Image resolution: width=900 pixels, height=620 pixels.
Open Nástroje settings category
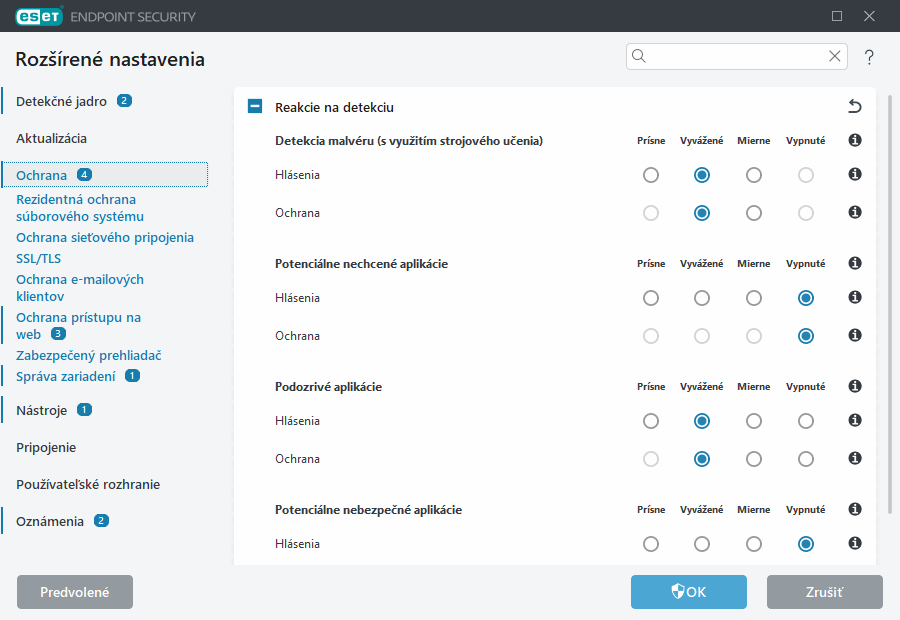click(x=41, y=410)
